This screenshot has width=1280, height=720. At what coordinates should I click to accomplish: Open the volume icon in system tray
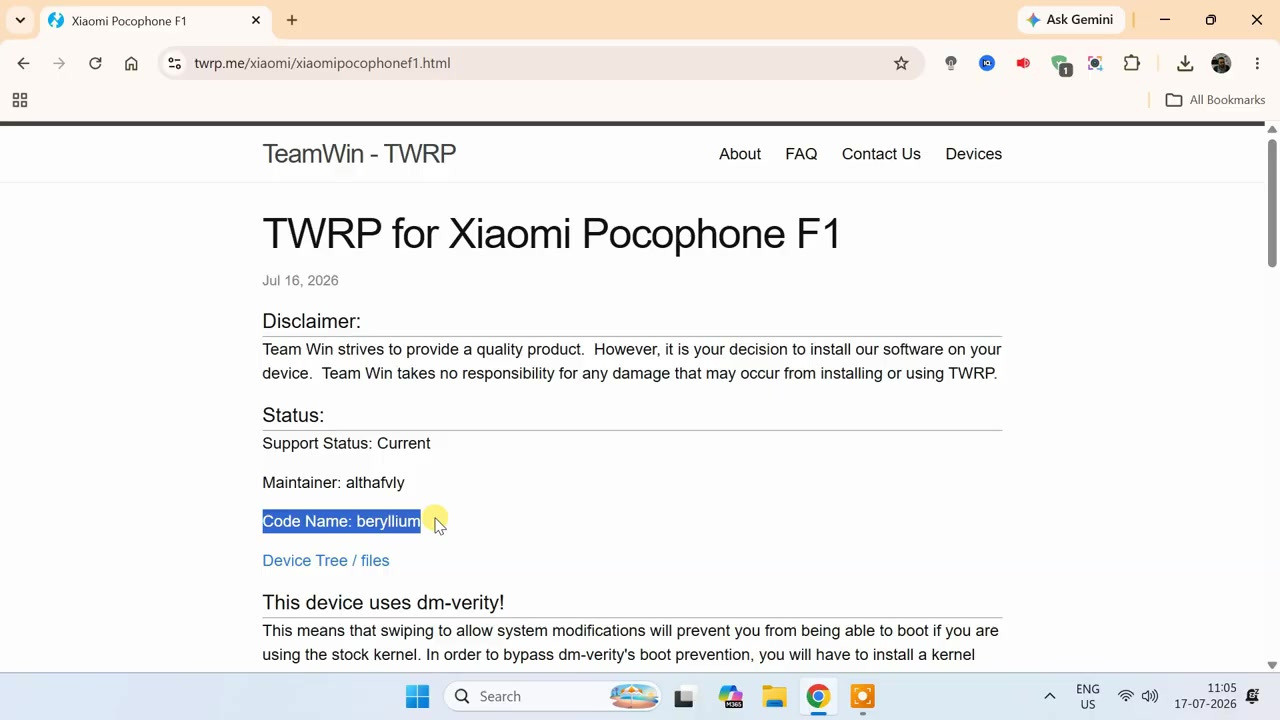pyautogui.click(x=1150, y=696)
